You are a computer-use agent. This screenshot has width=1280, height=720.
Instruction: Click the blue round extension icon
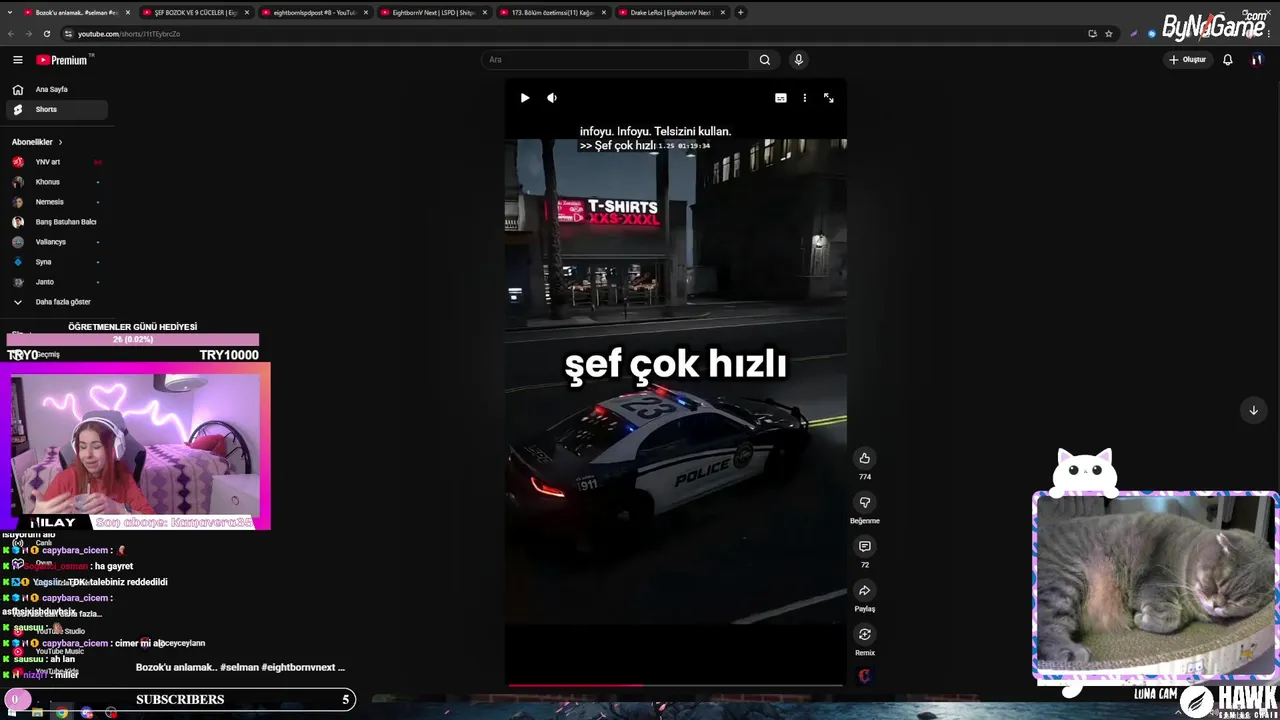pyautogui.click(x=1152, y=34)
